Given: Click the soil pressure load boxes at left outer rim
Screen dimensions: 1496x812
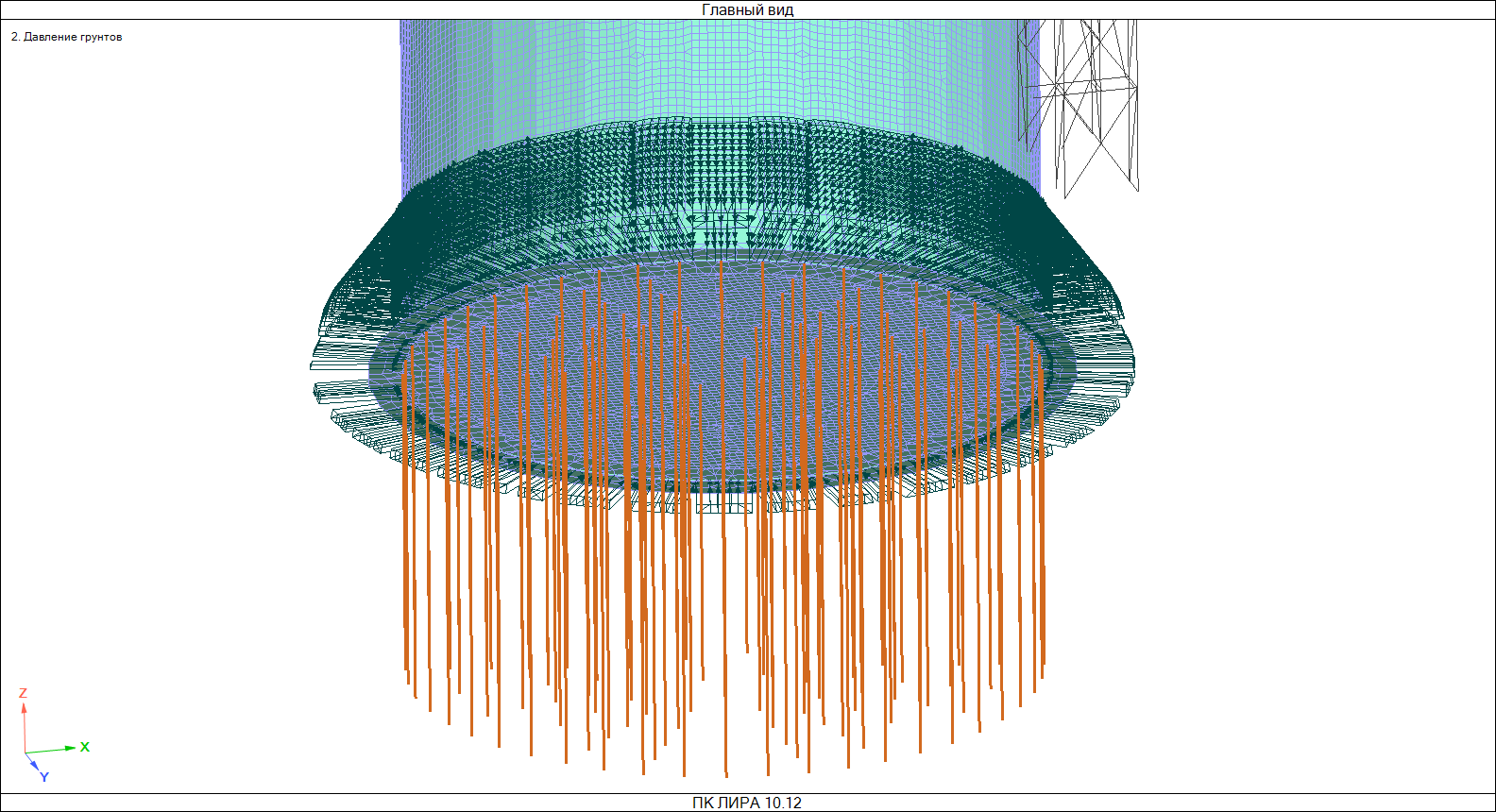Looking at the screenshot, I should coord(331,378).
